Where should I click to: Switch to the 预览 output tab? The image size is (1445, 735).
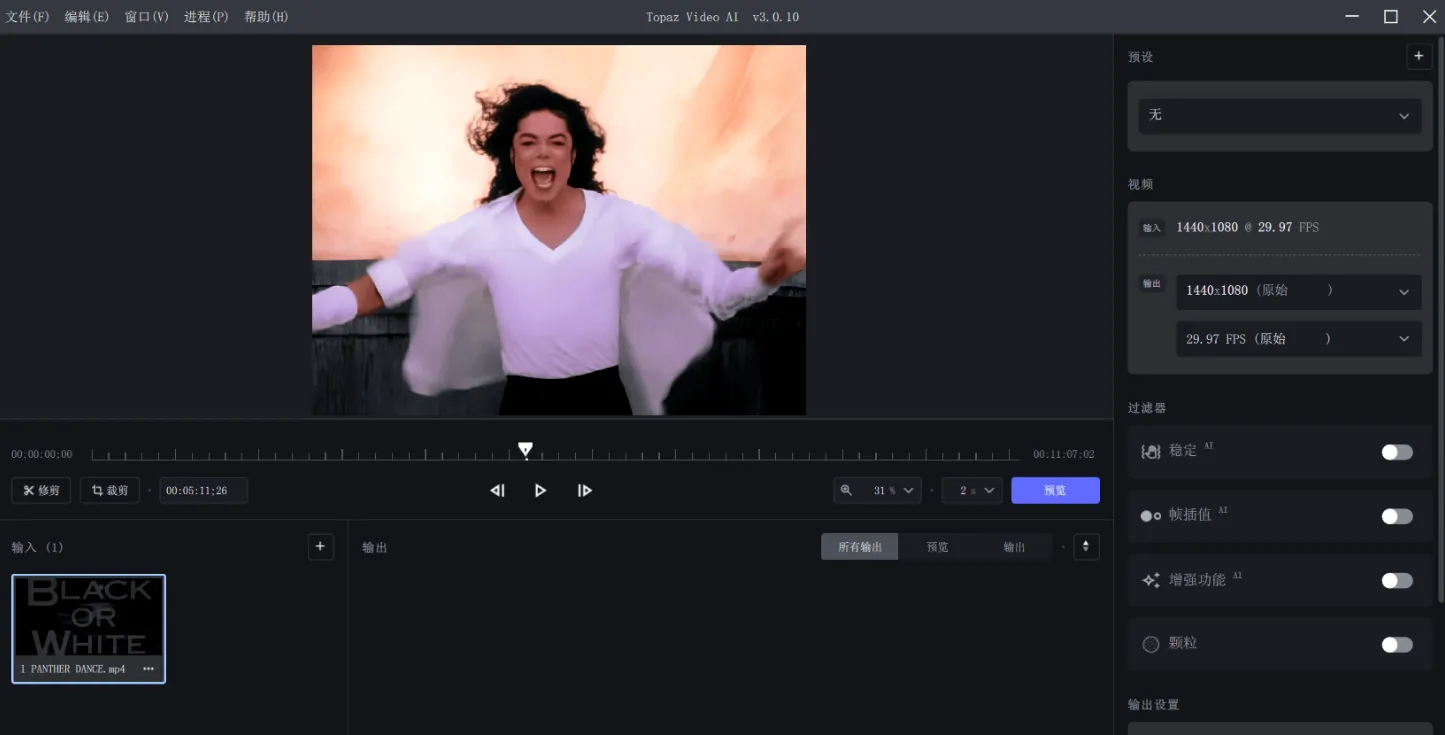coord(937,546)
